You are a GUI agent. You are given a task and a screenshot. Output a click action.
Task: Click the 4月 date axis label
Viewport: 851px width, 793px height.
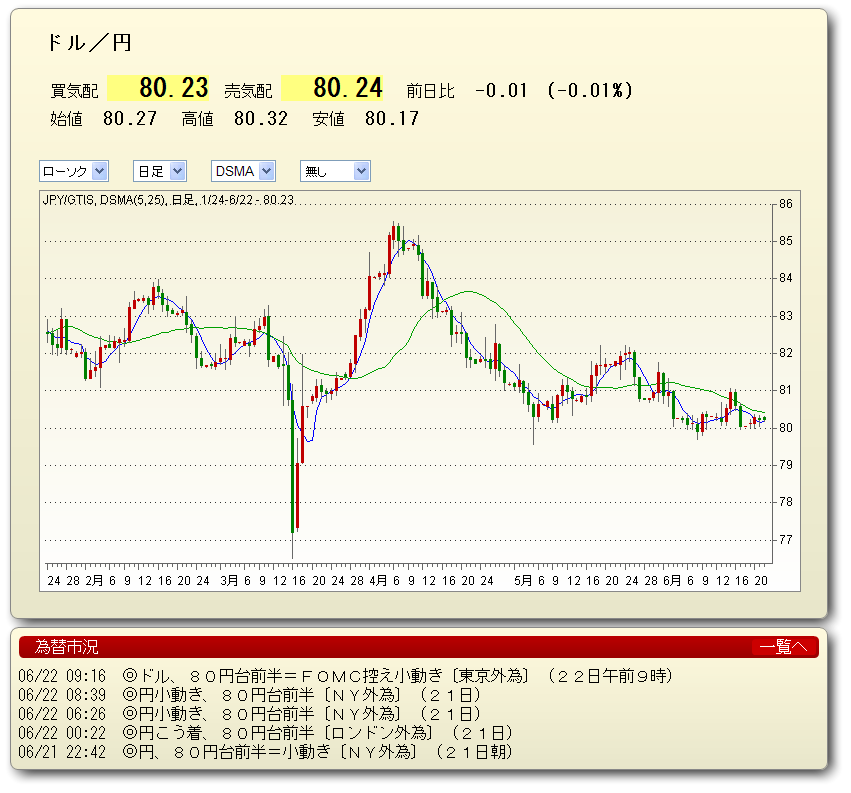pyautogui.click(x=378, y=581)
